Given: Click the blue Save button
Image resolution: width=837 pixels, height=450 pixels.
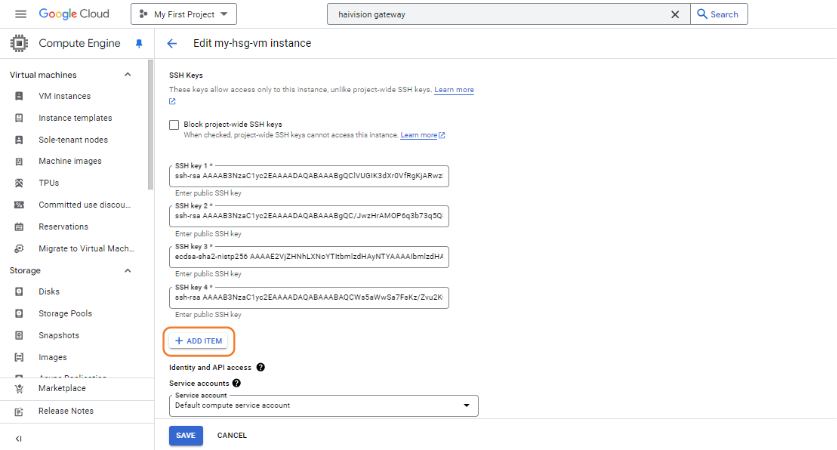Looking at the screenshot, I should [185, 435].
